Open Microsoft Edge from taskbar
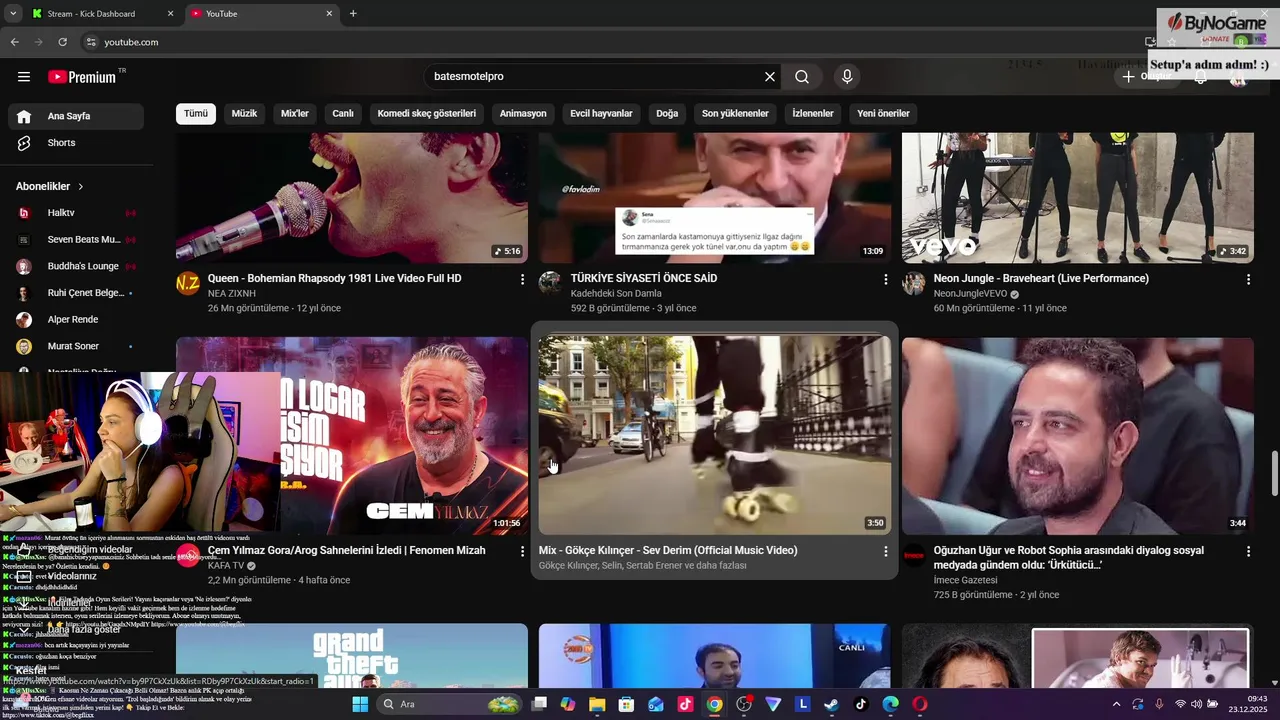The height and width of the screenshot is (720, 1280). tap(890, 704)
